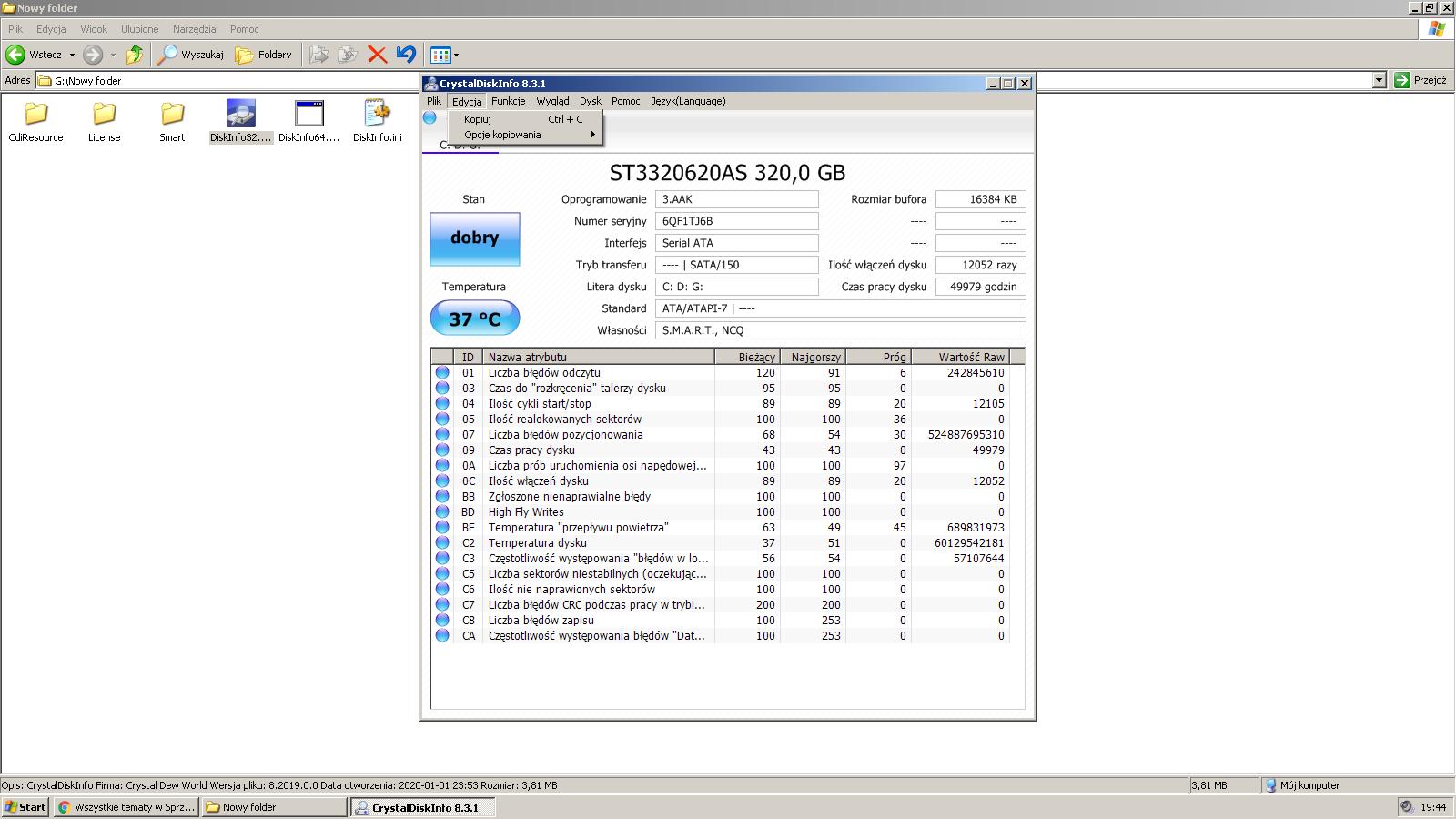Click the 49979 godzin field

pos(981,287)
